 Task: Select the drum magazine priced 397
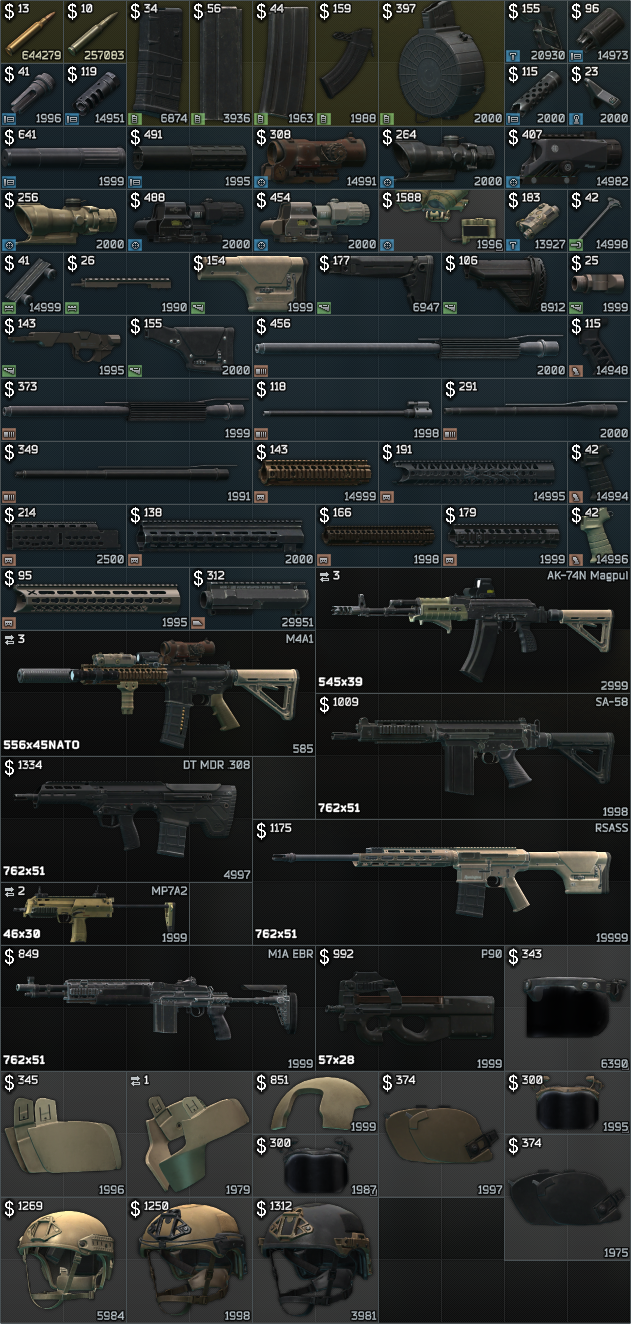[440, 61]
